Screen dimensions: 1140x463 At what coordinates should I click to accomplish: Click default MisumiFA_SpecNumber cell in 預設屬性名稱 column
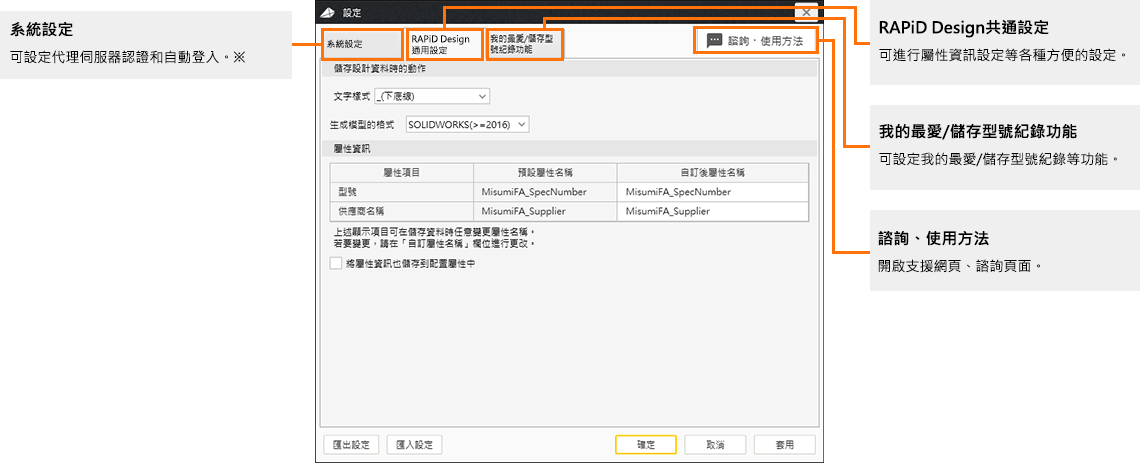click(545, 192)
